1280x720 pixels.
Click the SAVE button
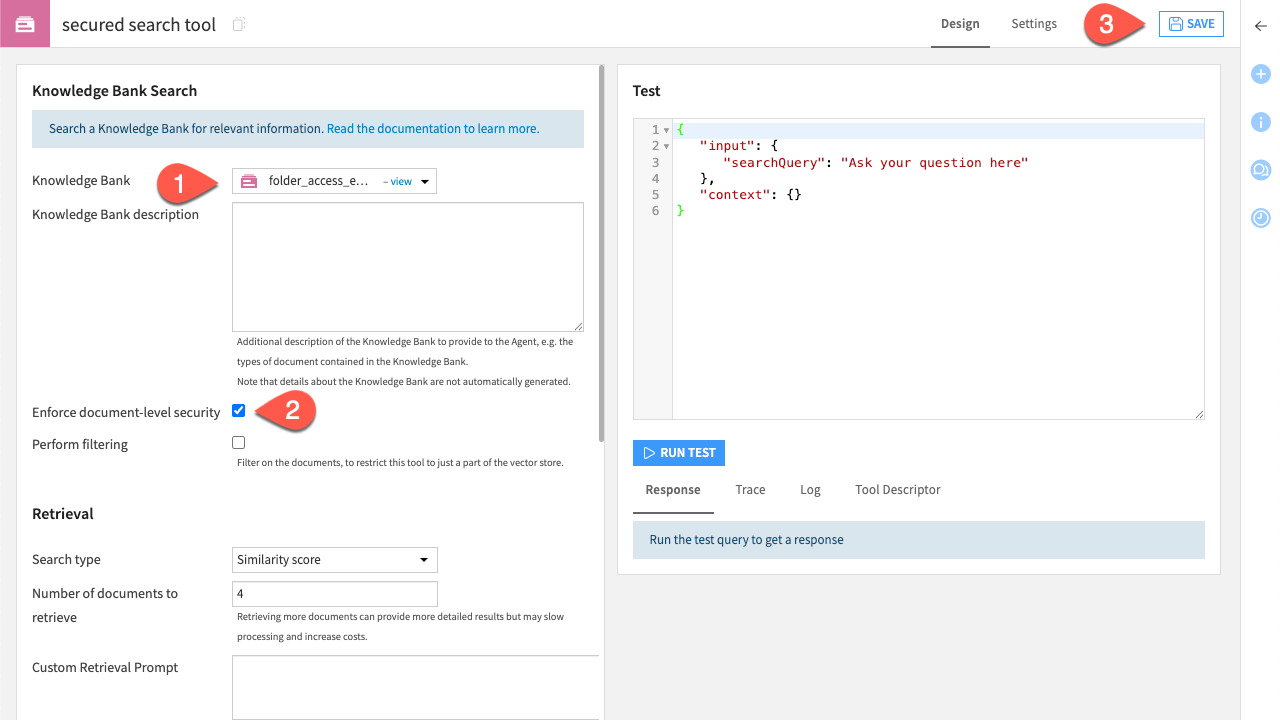[1191, 23]
